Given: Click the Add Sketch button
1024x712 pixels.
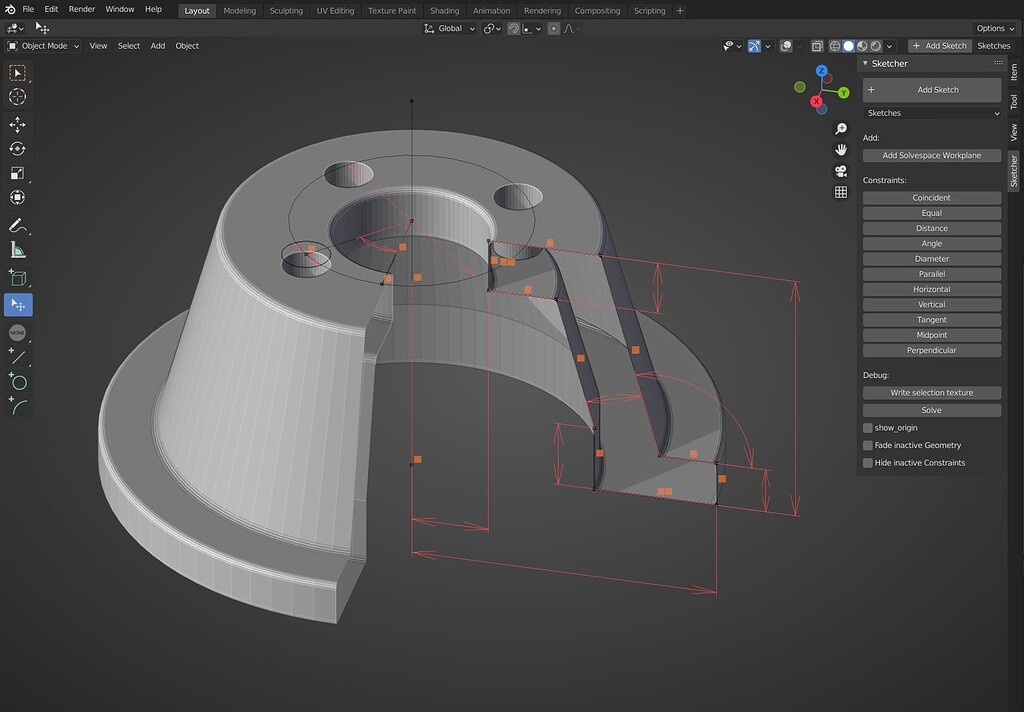Looking at the screenshot, I should [931, 89].
